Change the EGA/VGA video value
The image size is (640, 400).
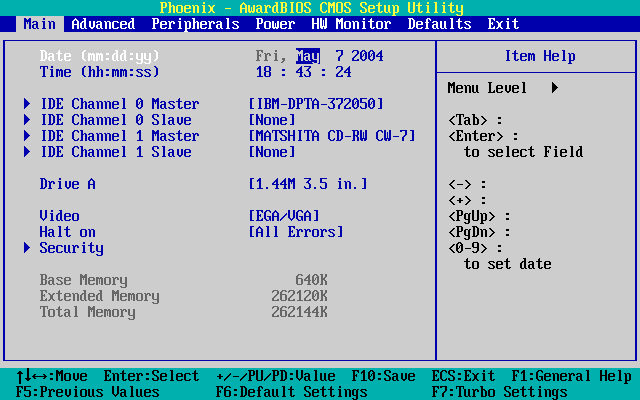[x=284, y=216]
